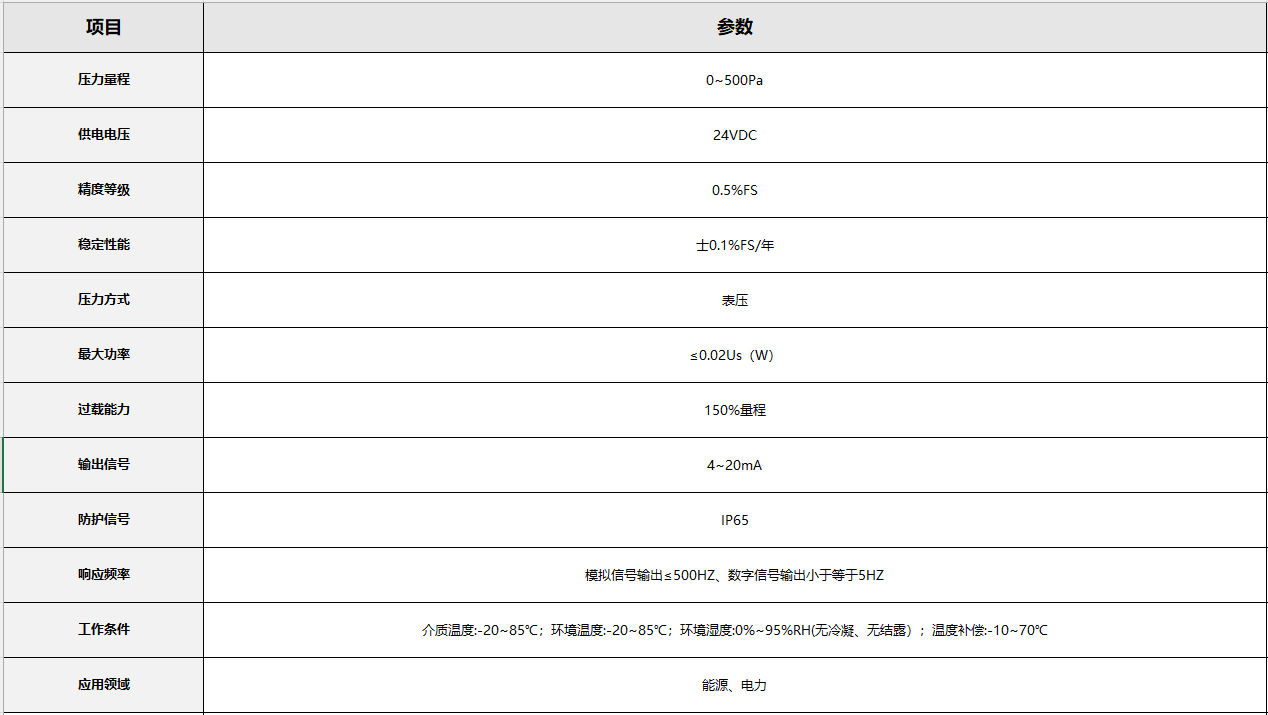Image resolution: width=1268 pixels, height=715 pixels.
Task: Click the 0.5%FS parameter value
Action: point(735,190)
